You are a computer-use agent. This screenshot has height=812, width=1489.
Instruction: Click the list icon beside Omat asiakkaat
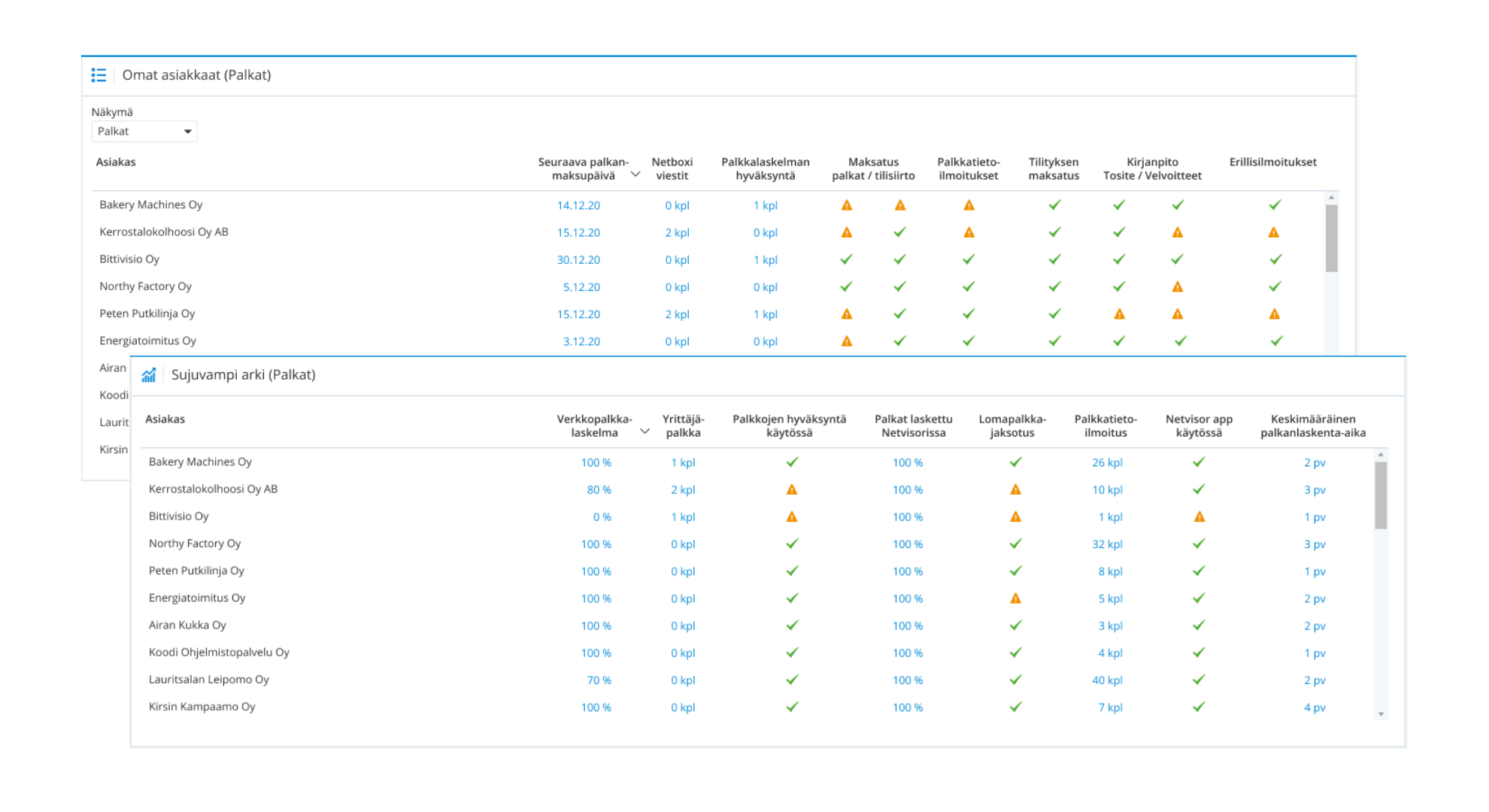99,75
